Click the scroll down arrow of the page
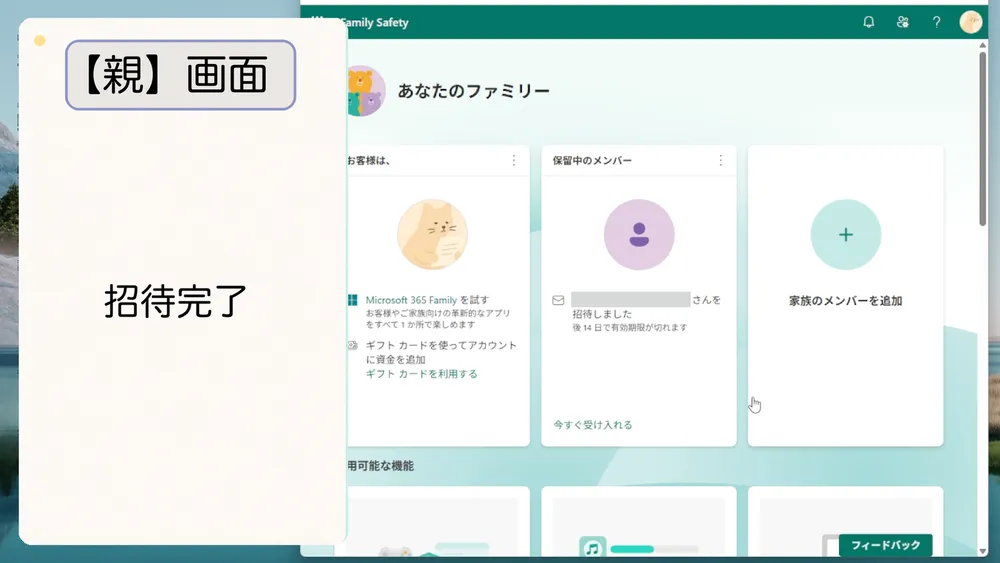This screenshot has height=563, width=1000. (983, 551)
